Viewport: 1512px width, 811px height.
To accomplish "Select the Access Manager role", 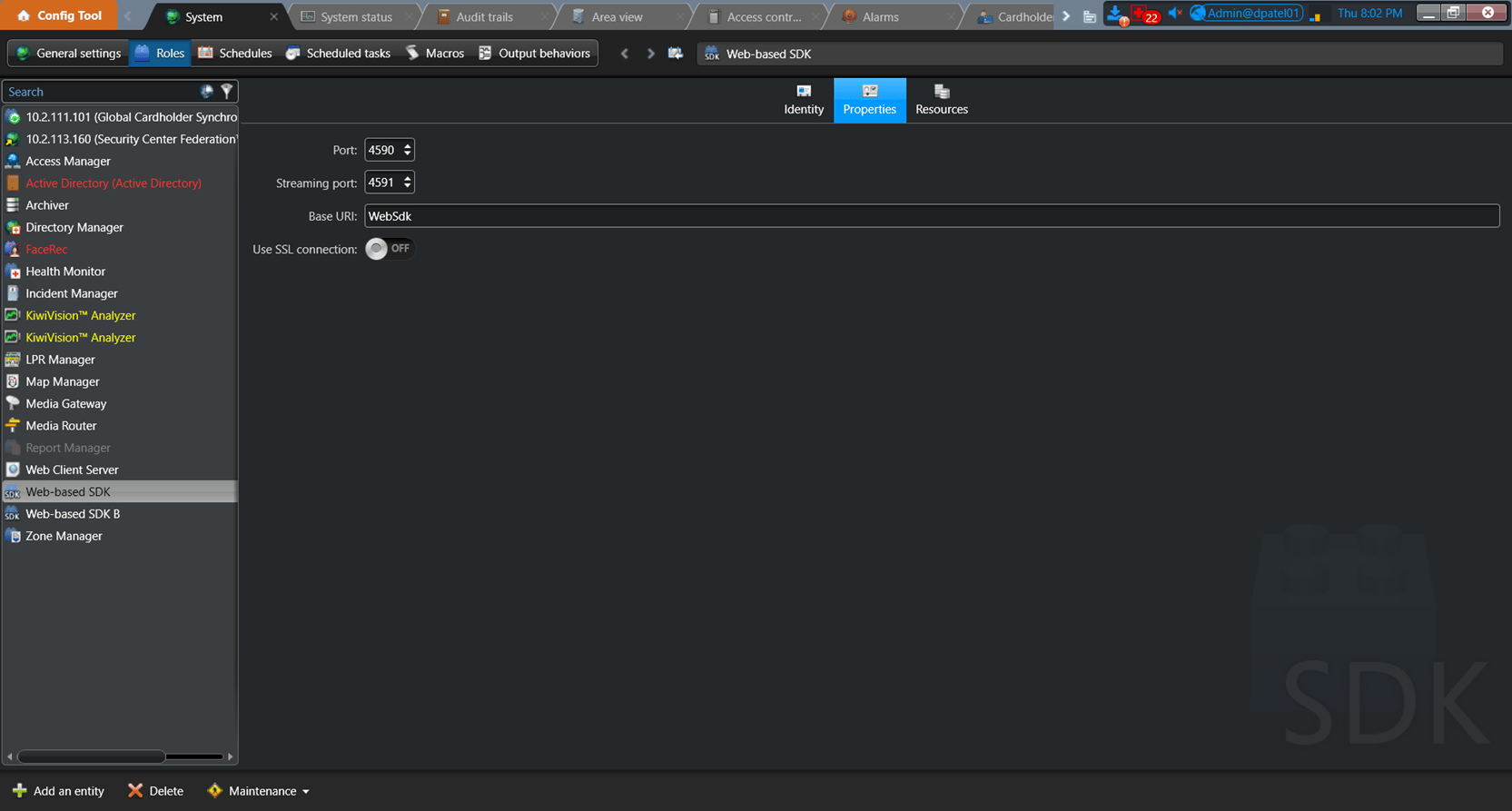I will [120, 161].
